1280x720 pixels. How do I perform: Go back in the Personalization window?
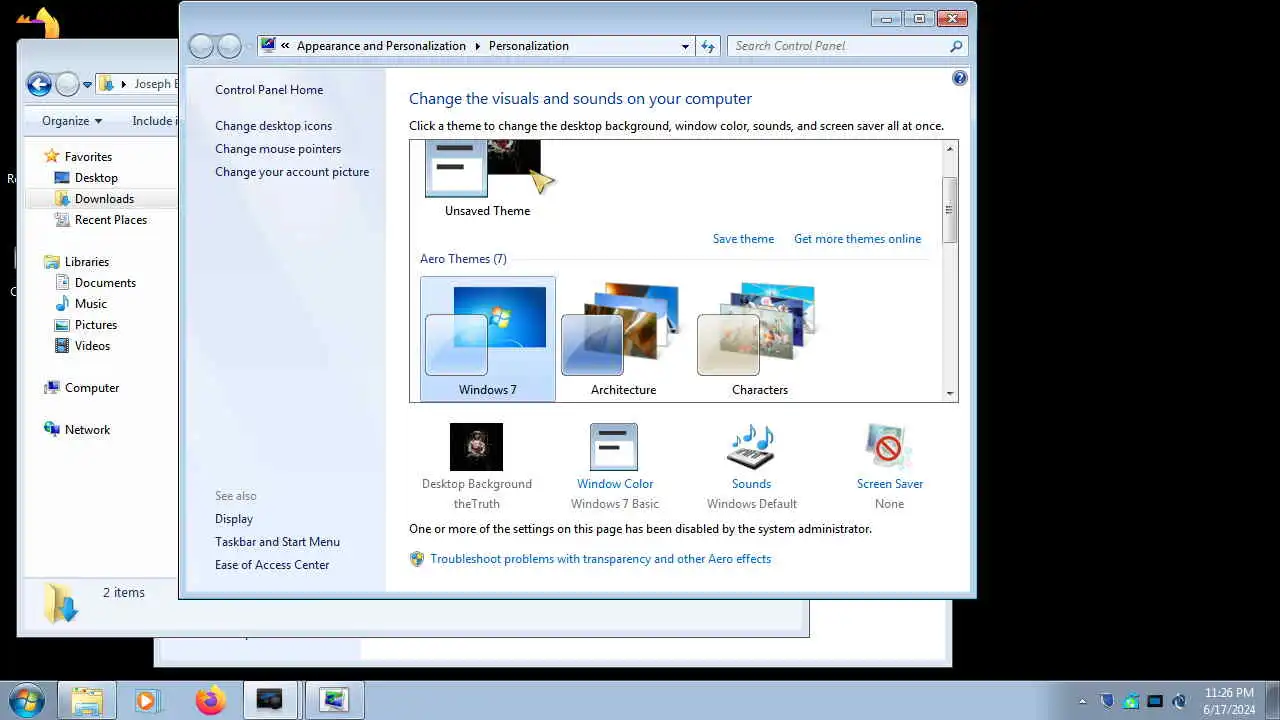(201, 46)
